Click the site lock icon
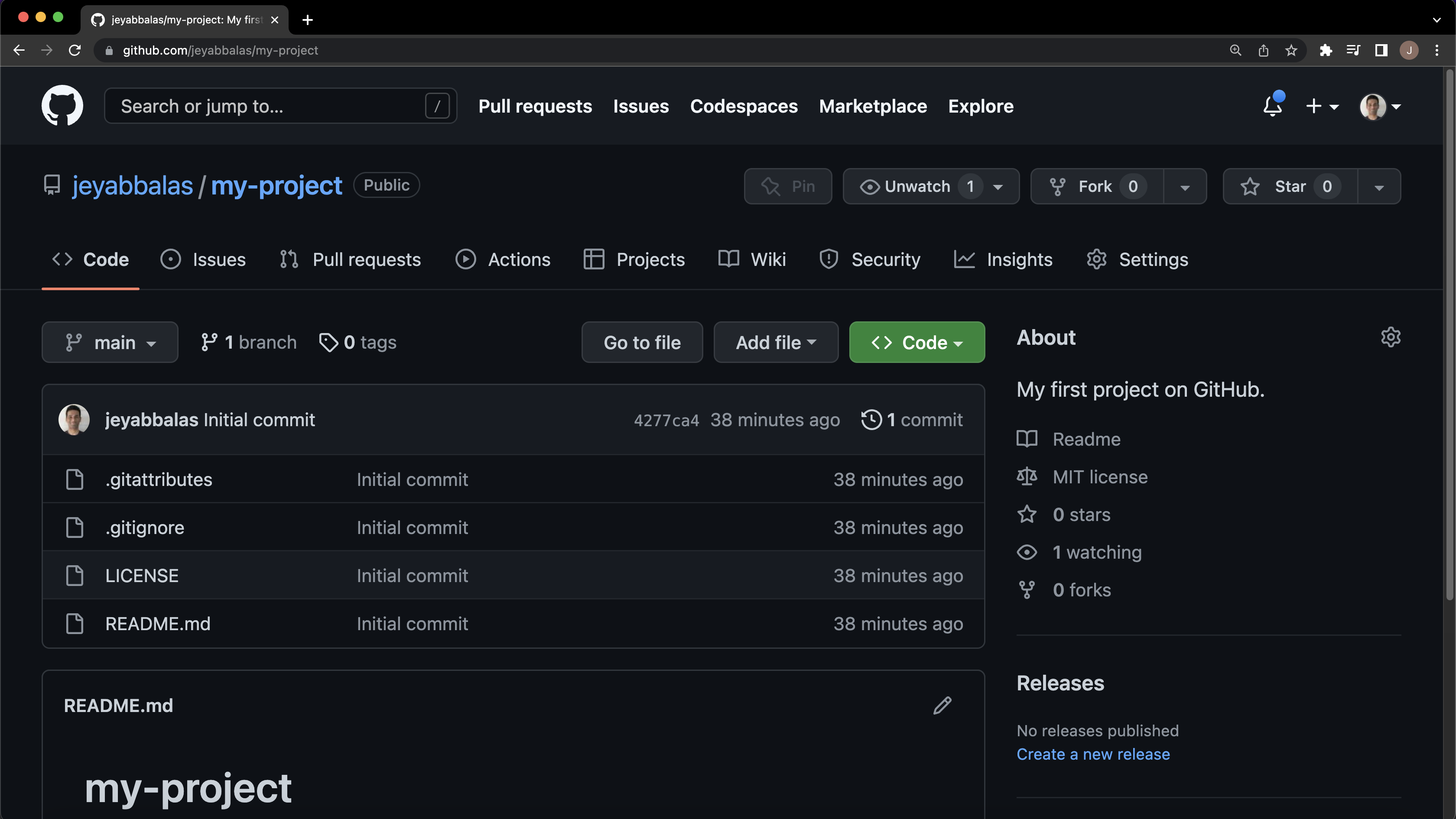The image size is (1456, 819). click(x=109, y=50)
